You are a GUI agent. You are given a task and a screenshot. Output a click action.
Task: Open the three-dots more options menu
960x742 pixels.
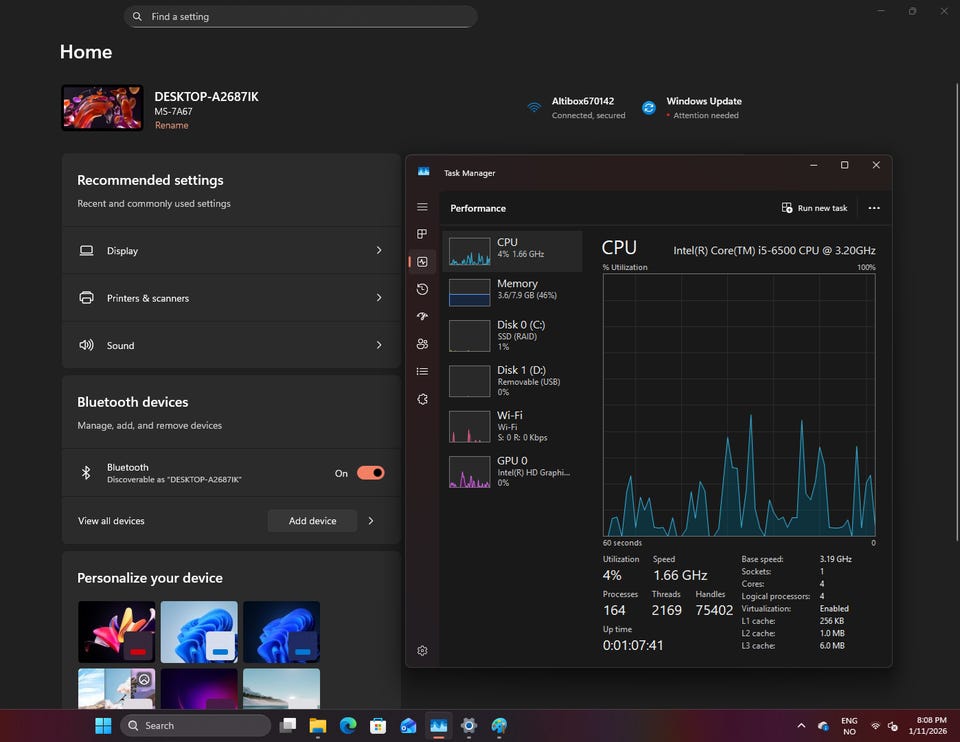(x=874, y=208)
